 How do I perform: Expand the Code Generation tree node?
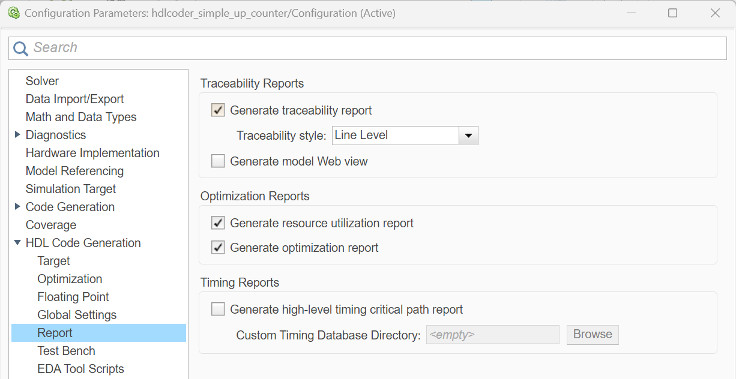click(18, 207)
